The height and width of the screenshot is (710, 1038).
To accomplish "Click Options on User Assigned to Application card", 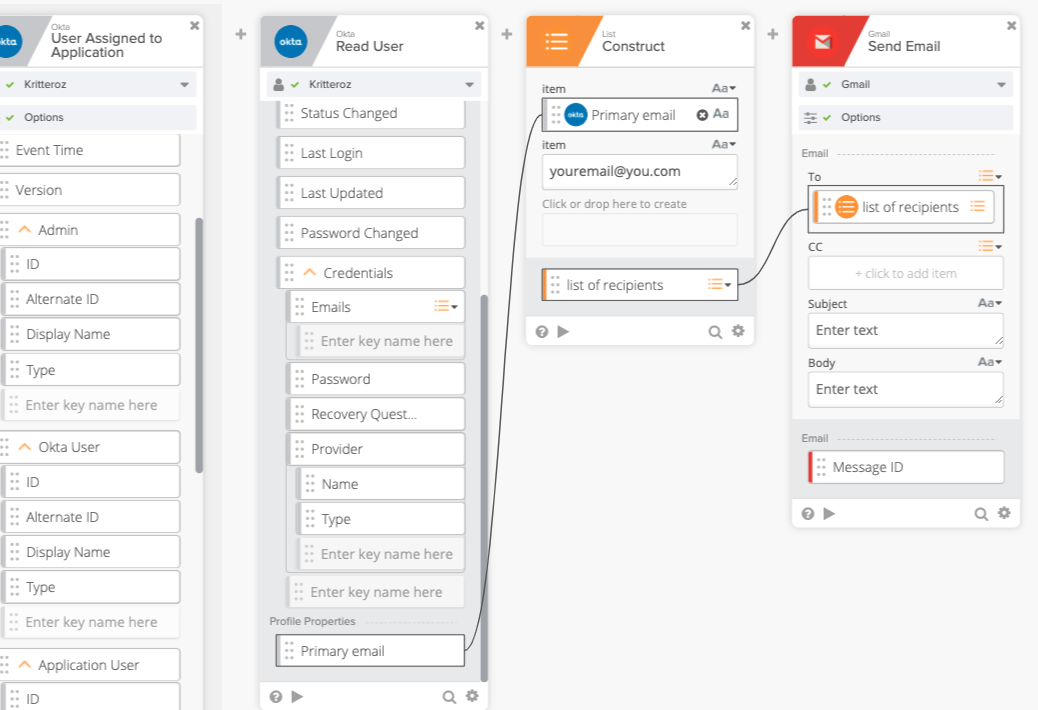I will (x=44, y=117).
